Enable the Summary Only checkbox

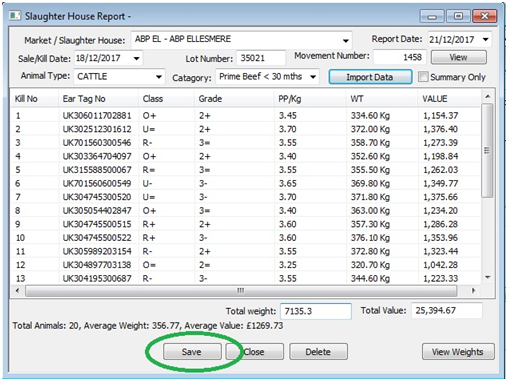[x=423, y=77]
